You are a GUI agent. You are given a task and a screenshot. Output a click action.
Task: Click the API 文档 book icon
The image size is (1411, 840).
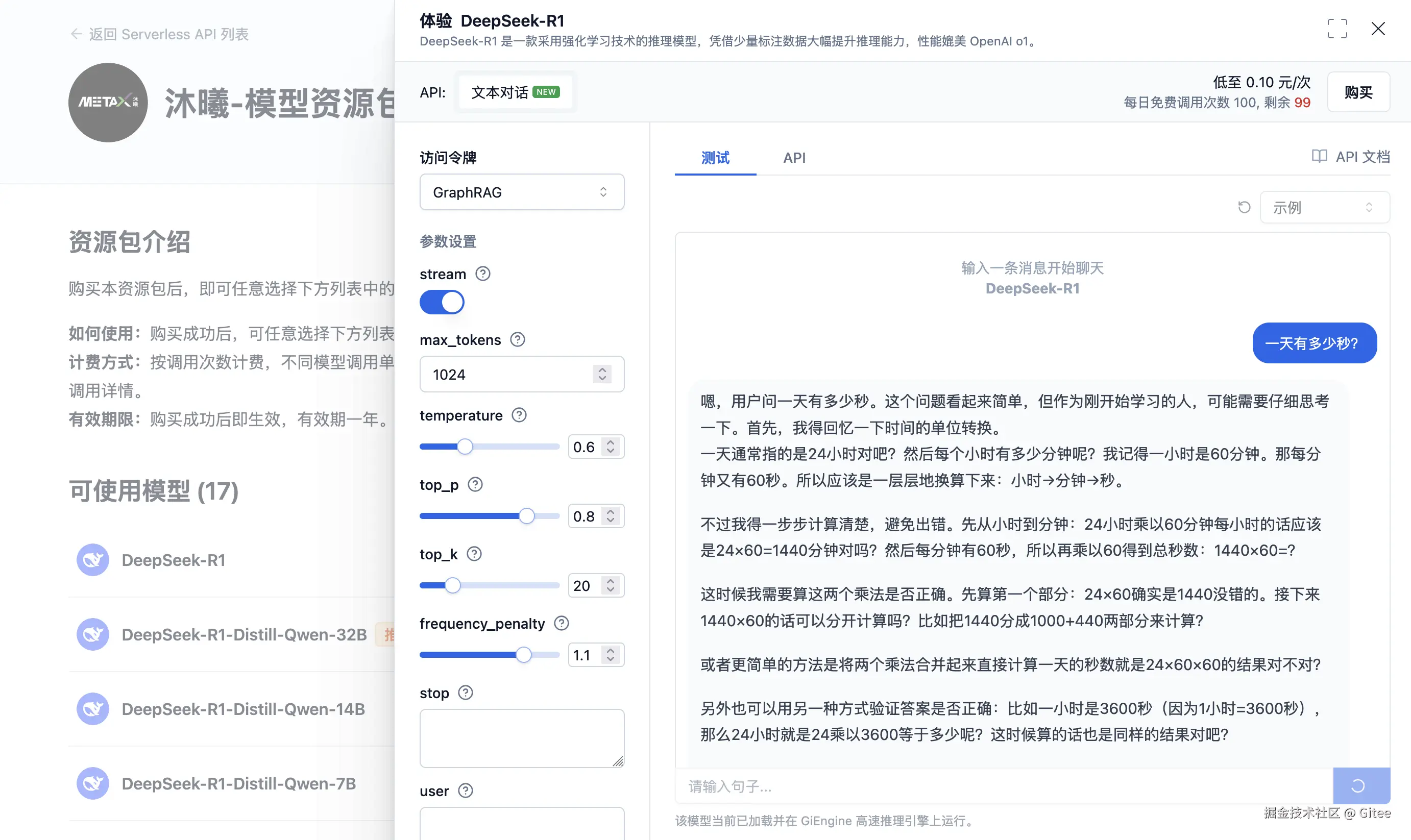click(x=1319, y=157)
